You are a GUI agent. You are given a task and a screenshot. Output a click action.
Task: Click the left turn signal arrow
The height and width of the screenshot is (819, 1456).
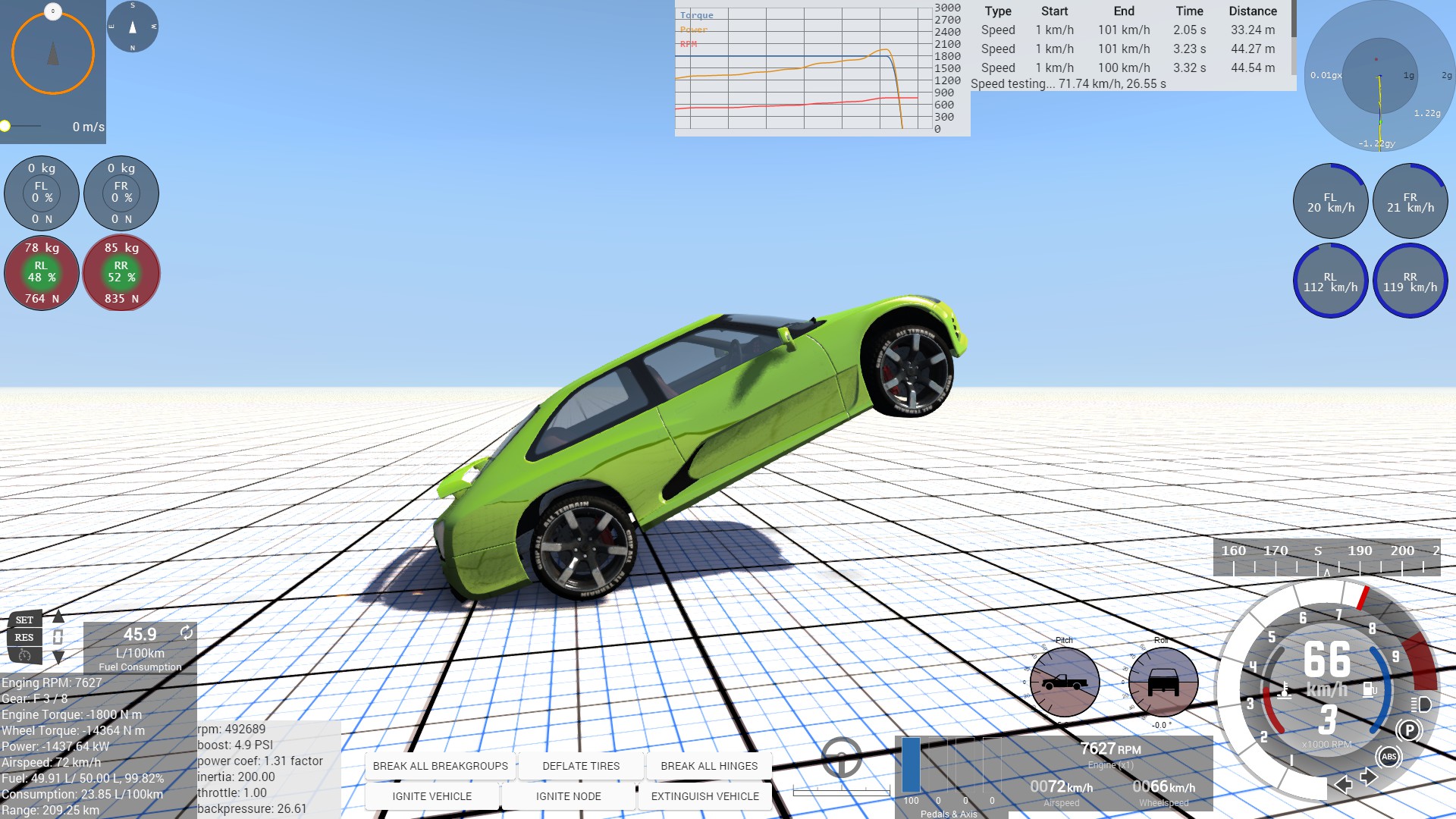click(1343, 785)
